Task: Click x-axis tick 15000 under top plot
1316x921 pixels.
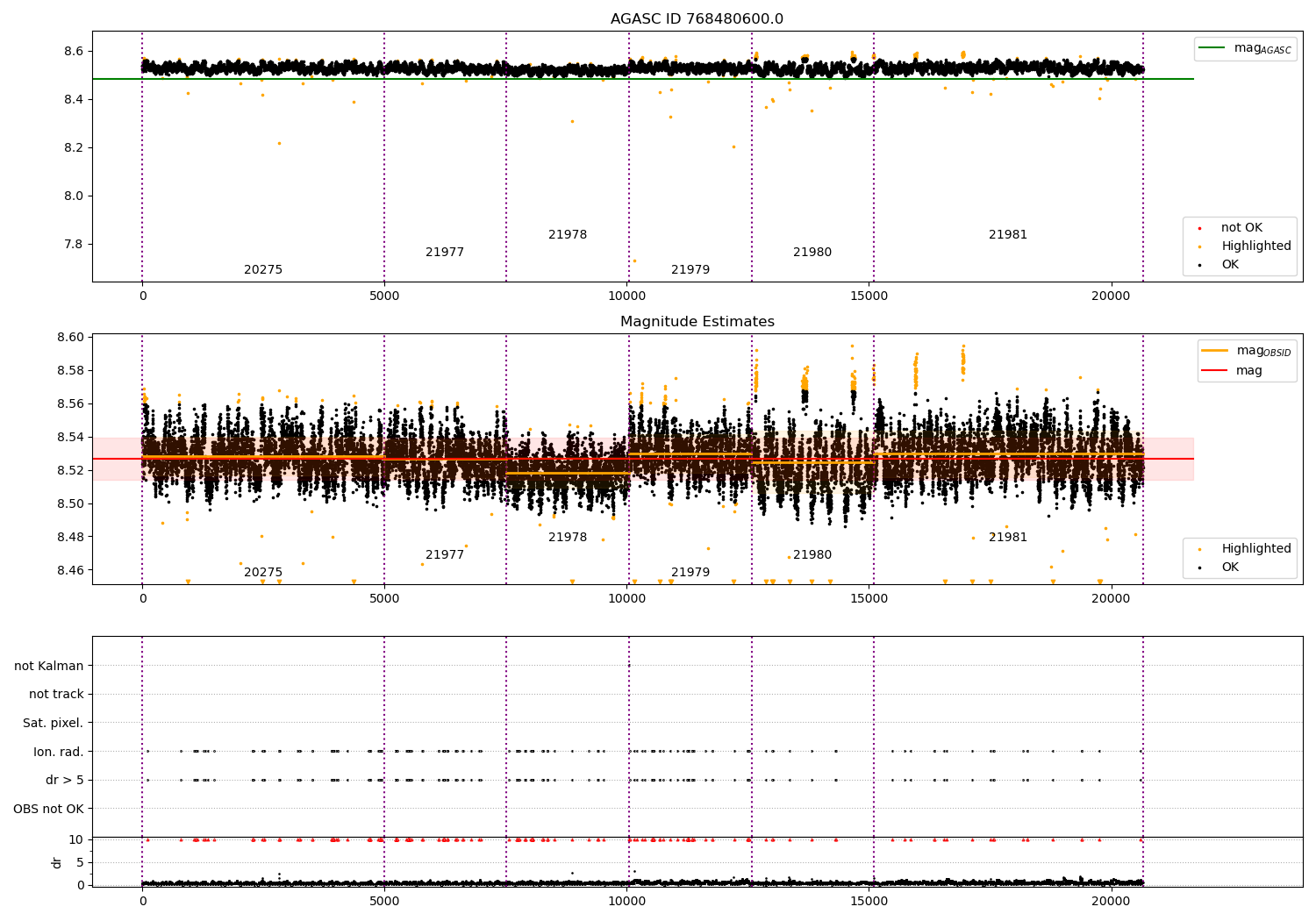Action: [869, 296]
